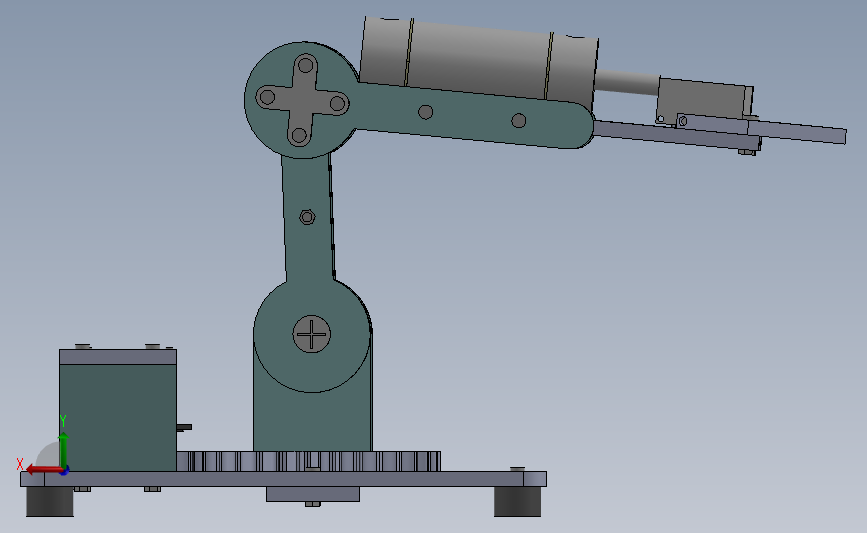Select the small shaft protruding from the servo box
Screen dimensions: 867x533
click(184, 427)
